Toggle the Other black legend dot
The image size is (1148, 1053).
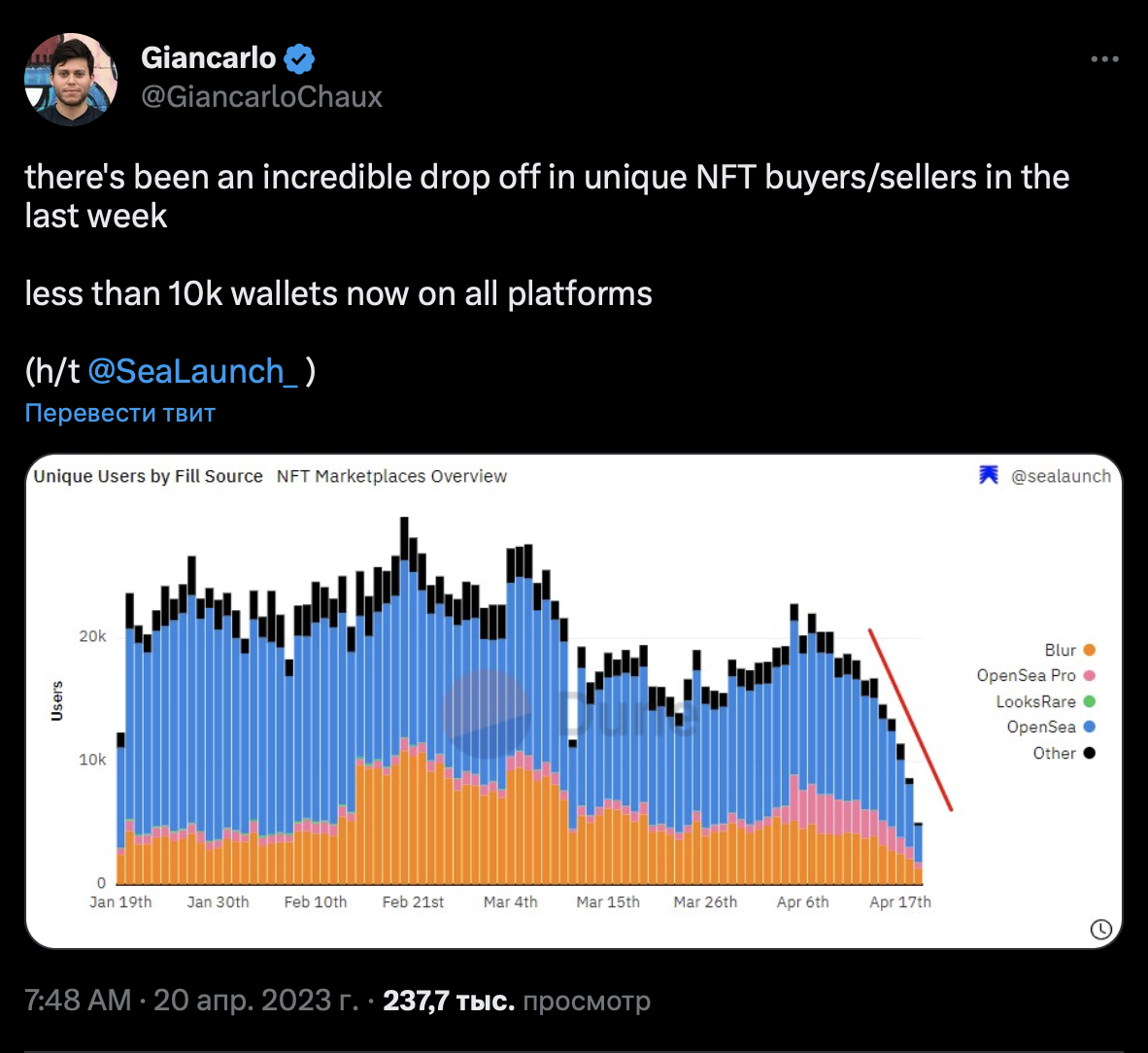1090,753
